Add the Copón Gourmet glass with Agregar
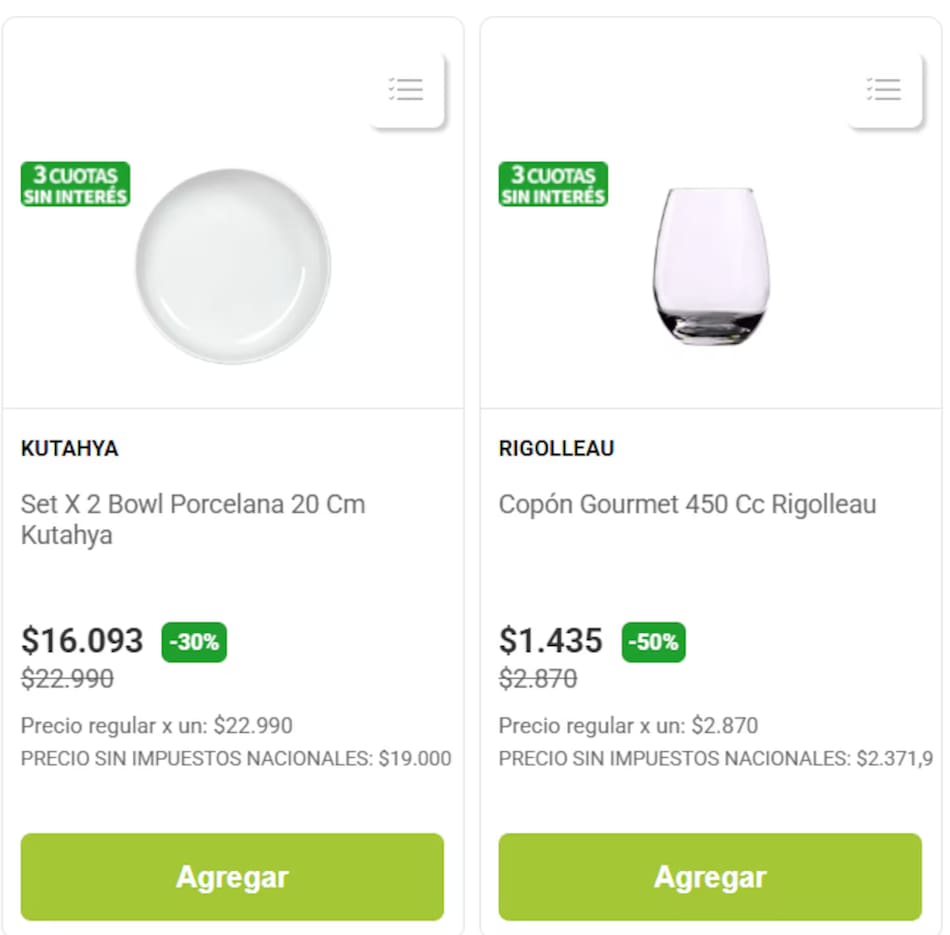The height and width of the screenshot is (935, 950). pos(710,877)
